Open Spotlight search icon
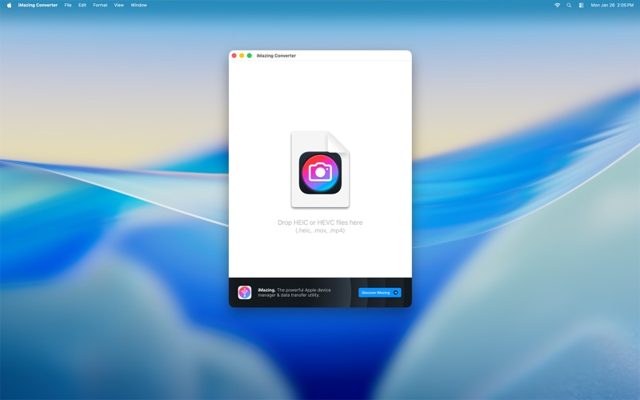This screenshot has width=640, height=400. click(569, 5)
